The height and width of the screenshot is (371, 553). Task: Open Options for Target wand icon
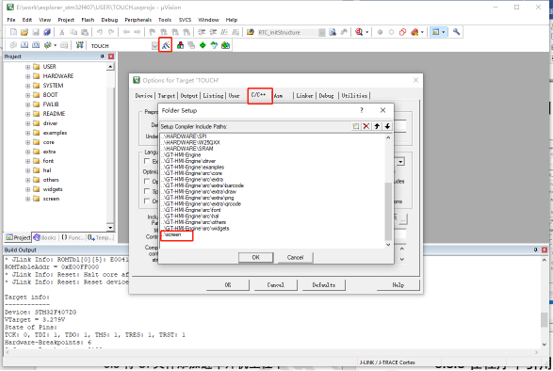pos(165,45)
